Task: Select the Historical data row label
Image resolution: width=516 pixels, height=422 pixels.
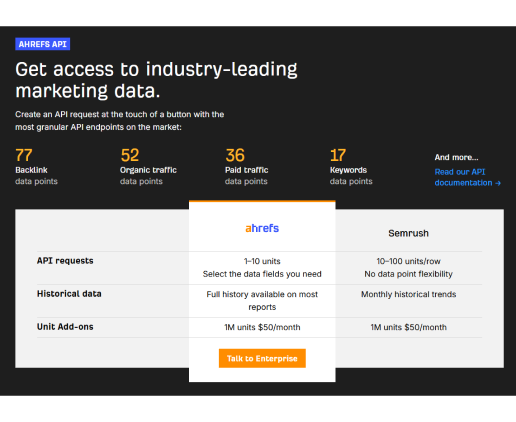Action: tap(69, 294)
